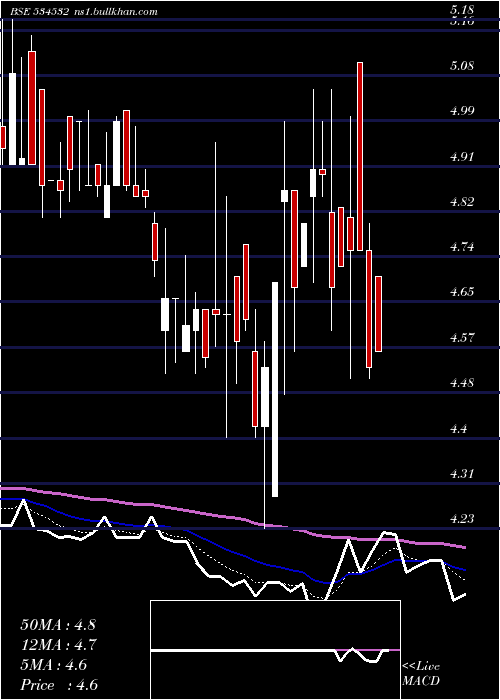Click the tall red candle peaking near 5.08
Screen dimensions: 500x700
coord(360,156)
